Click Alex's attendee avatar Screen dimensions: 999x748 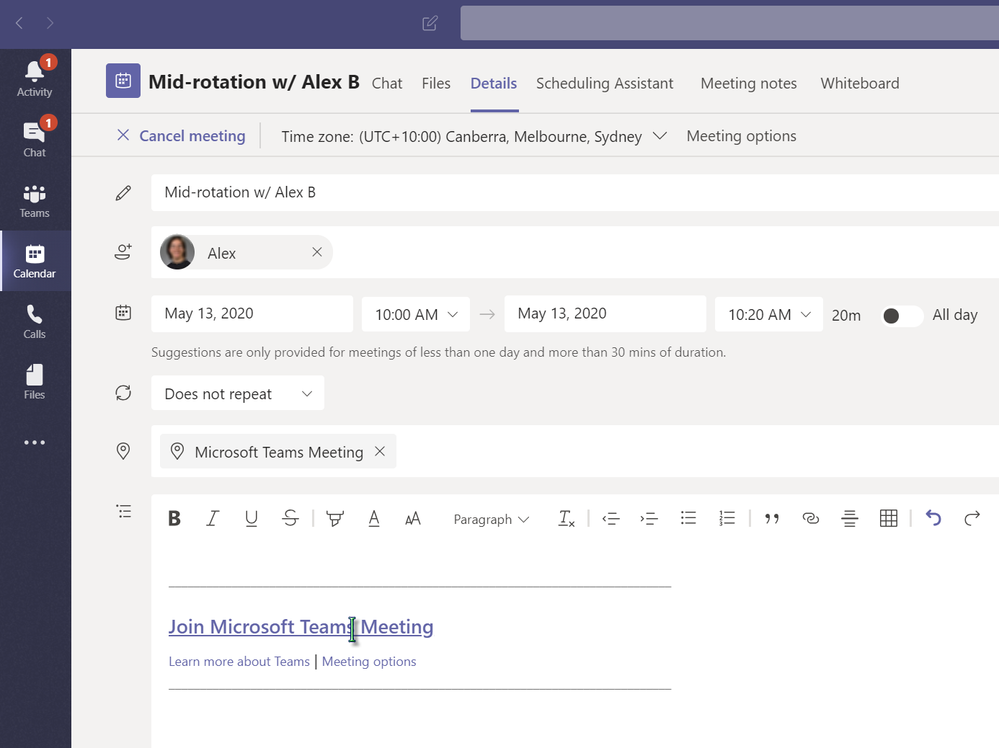pyautogui.click(x=177, y=252)
